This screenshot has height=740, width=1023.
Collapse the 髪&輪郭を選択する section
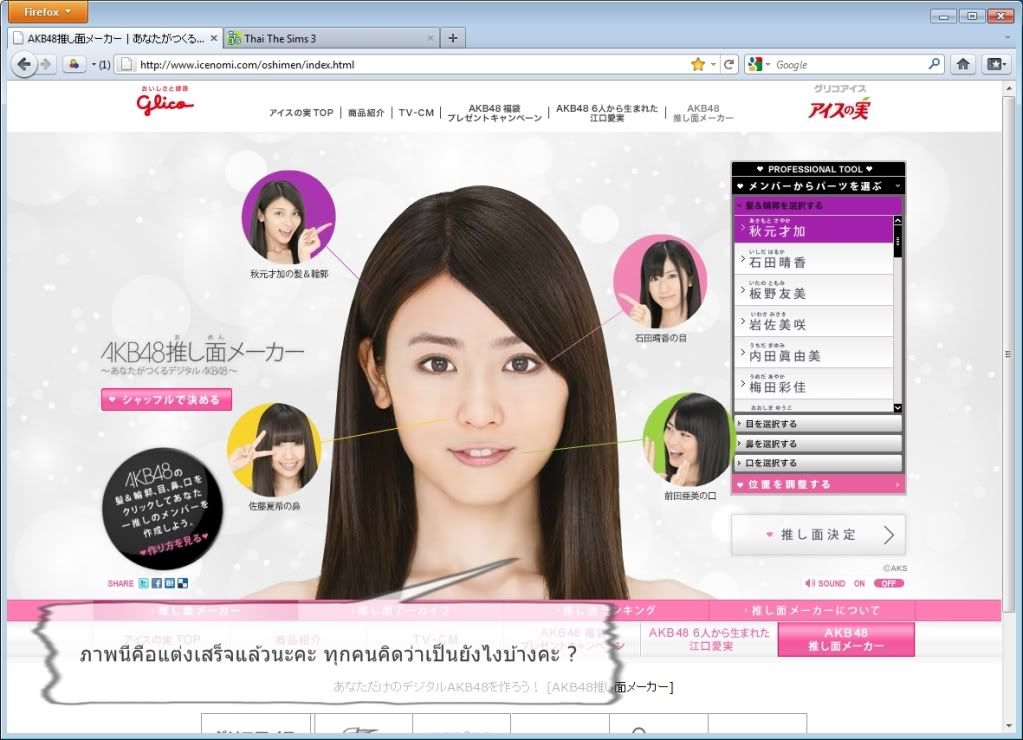[818, 206]
